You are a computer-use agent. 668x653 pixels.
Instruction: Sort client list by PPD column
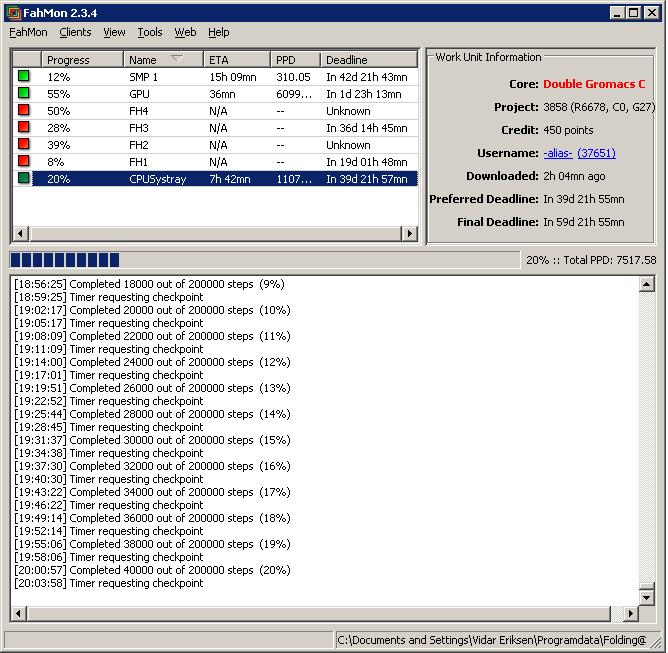point(295,60)
